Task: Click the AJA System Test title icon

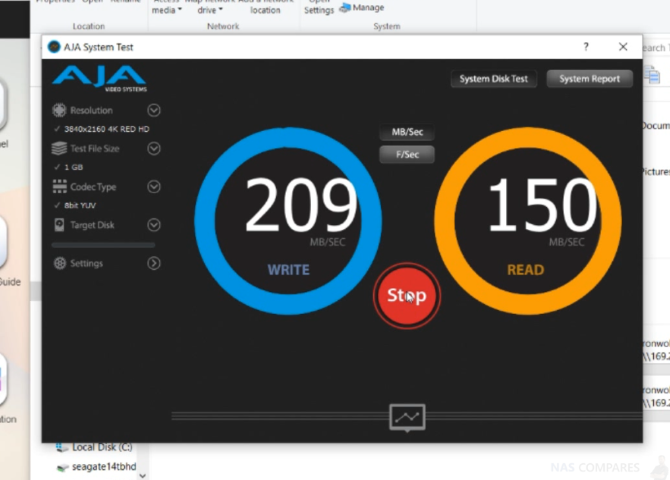Action: (x=54, y=47)
